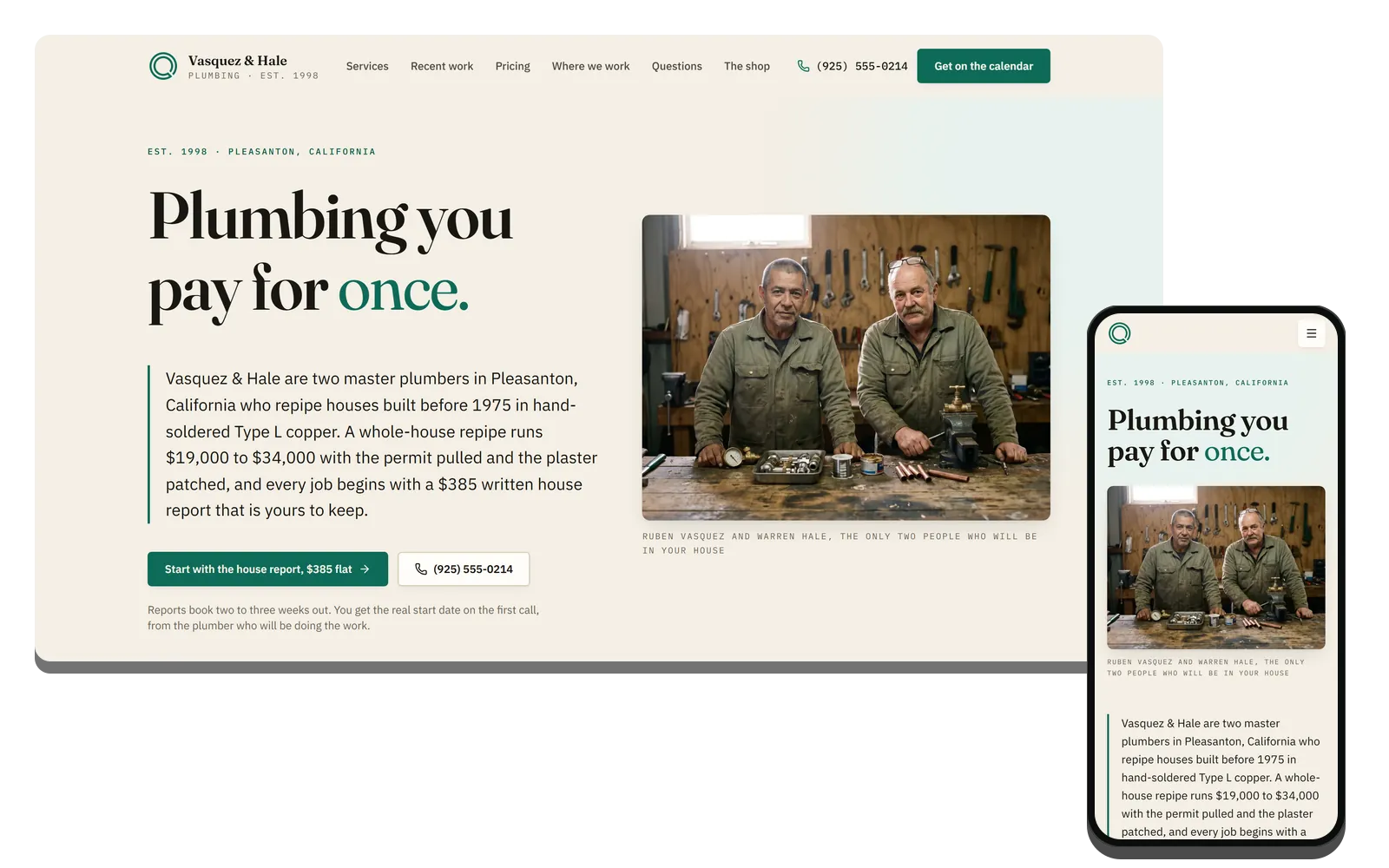Click the 'PLUMBING · EST. 1998' tagline under the logo
The height and width of the screenshot is (868, 1389).
tap(253, 76)
